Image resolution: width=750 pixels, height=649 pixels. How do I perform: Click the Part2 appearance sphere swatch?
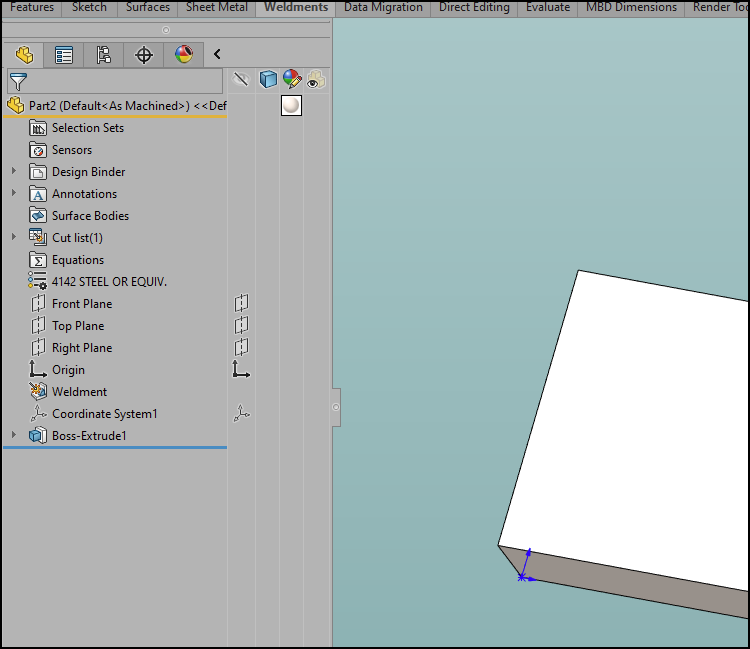[x=291, y=106]
